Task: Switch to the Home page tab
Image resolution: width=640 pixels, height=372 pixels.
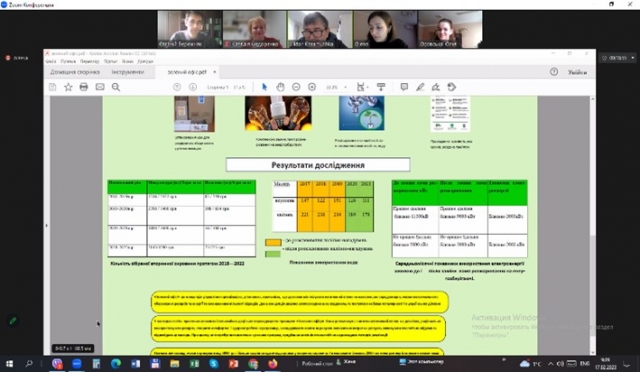Action: point(75,72)
